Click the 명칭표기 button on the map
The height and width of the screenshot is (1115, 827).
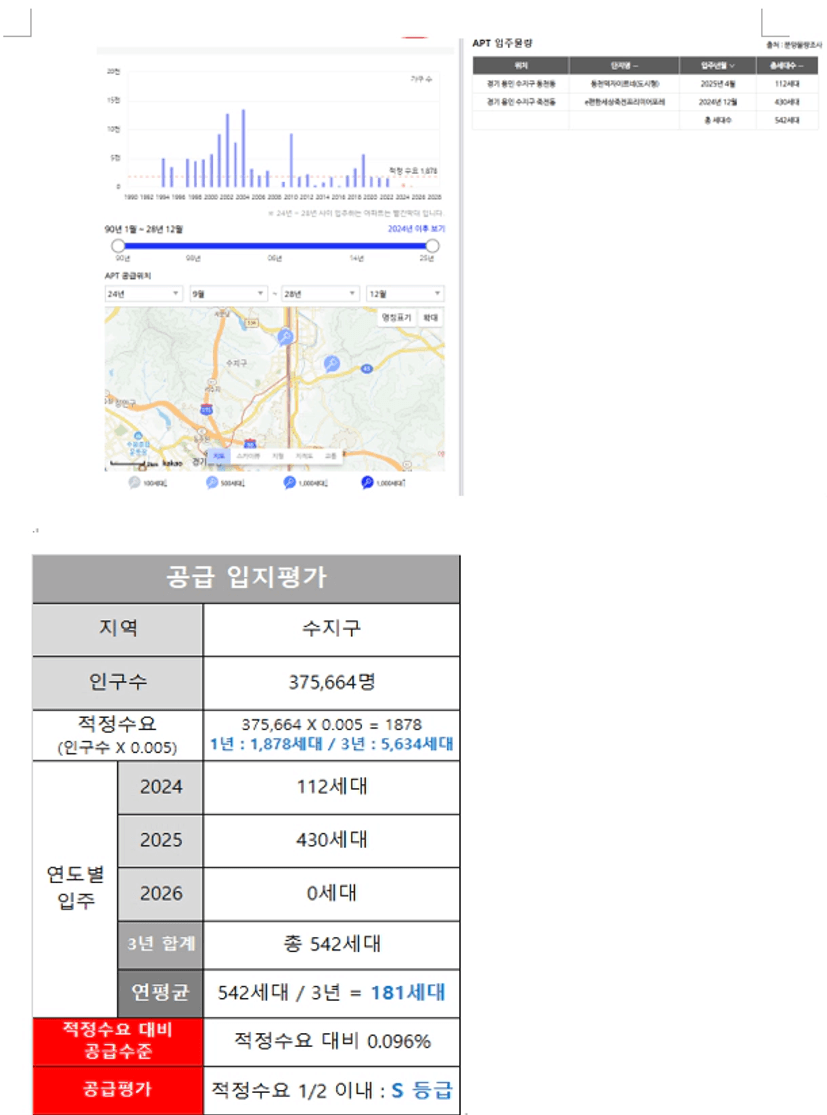tap(397, 317)
